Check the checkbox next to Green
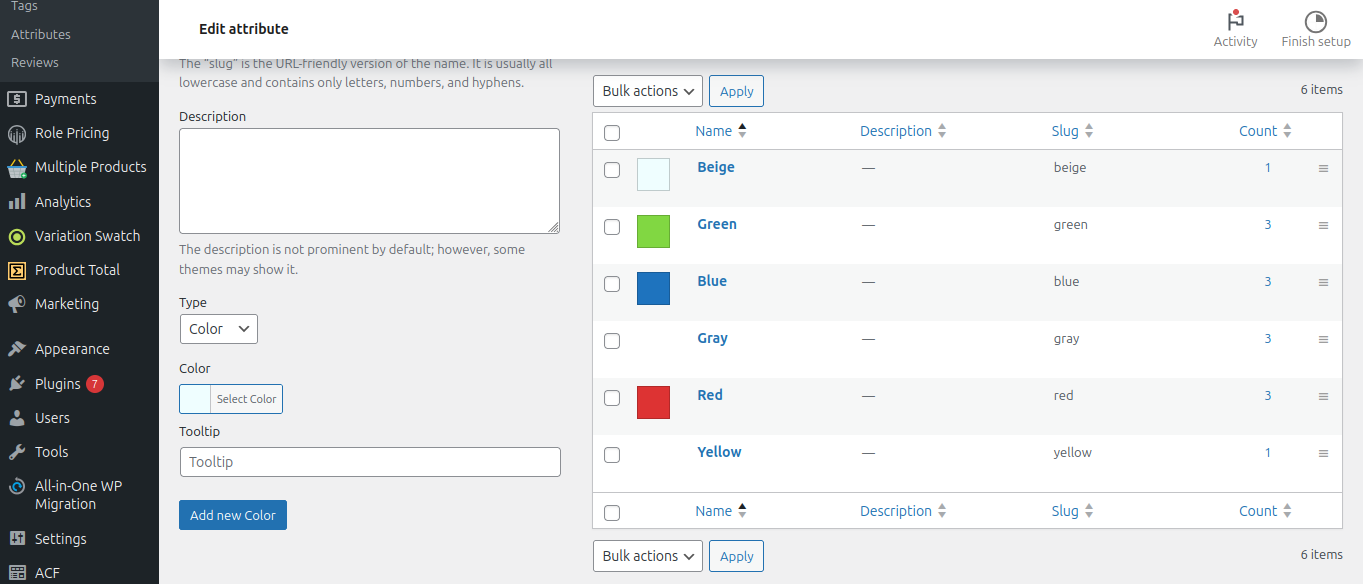 pyautogui.click(x=612, y=227)
